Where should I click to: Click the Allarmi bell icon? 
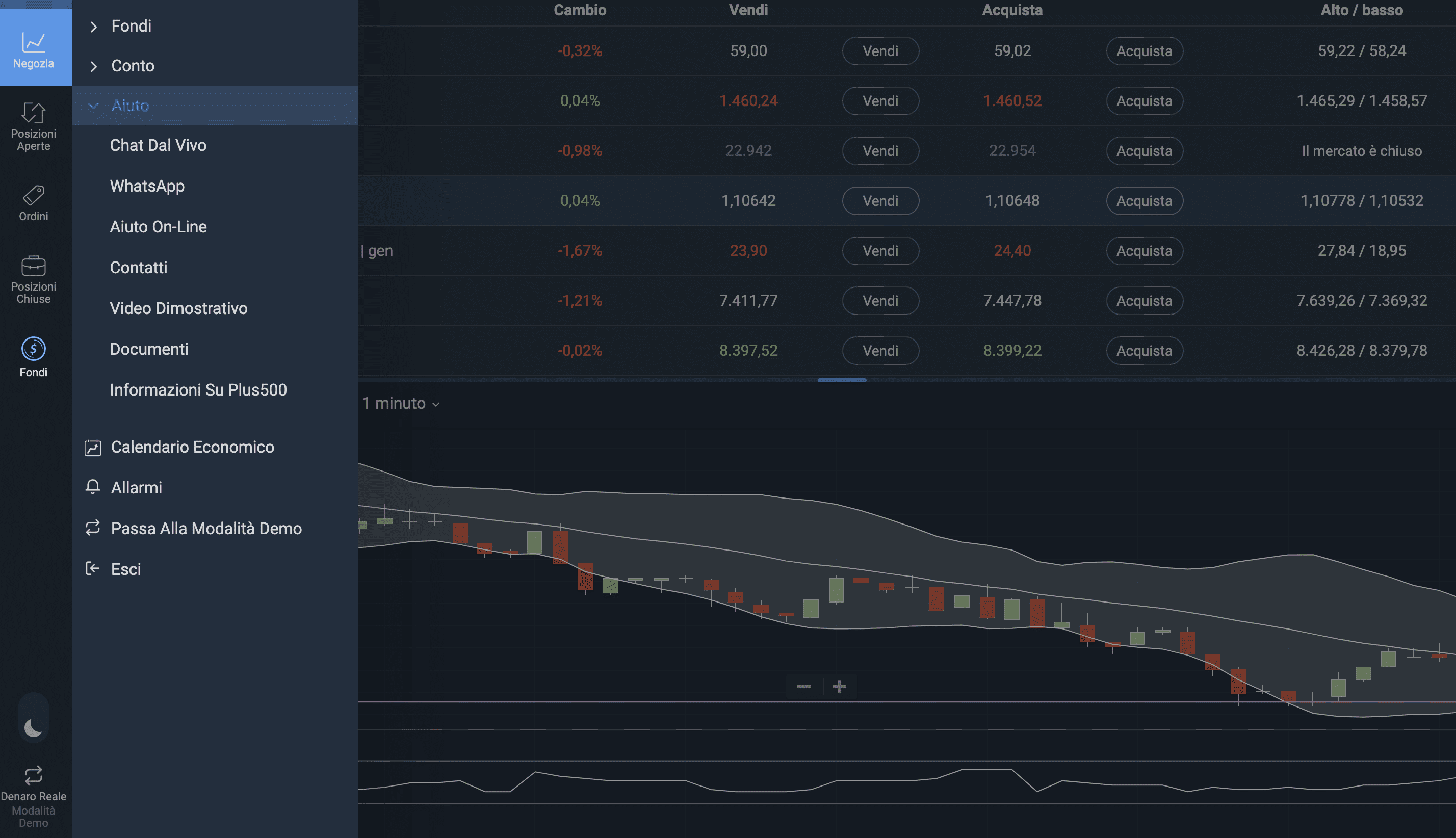tap(93, 487)
